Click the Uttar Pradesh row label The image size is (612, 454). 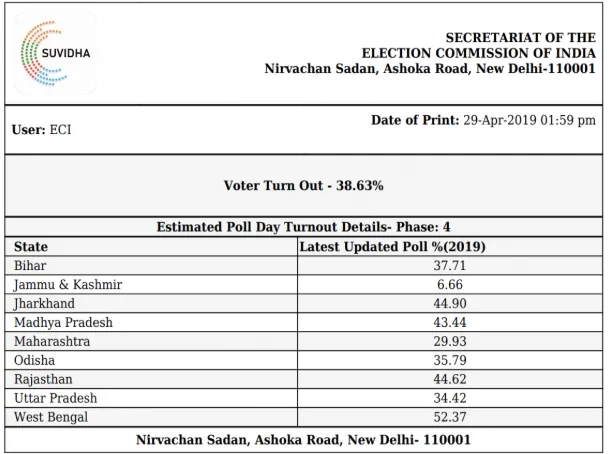coord(56,399)
